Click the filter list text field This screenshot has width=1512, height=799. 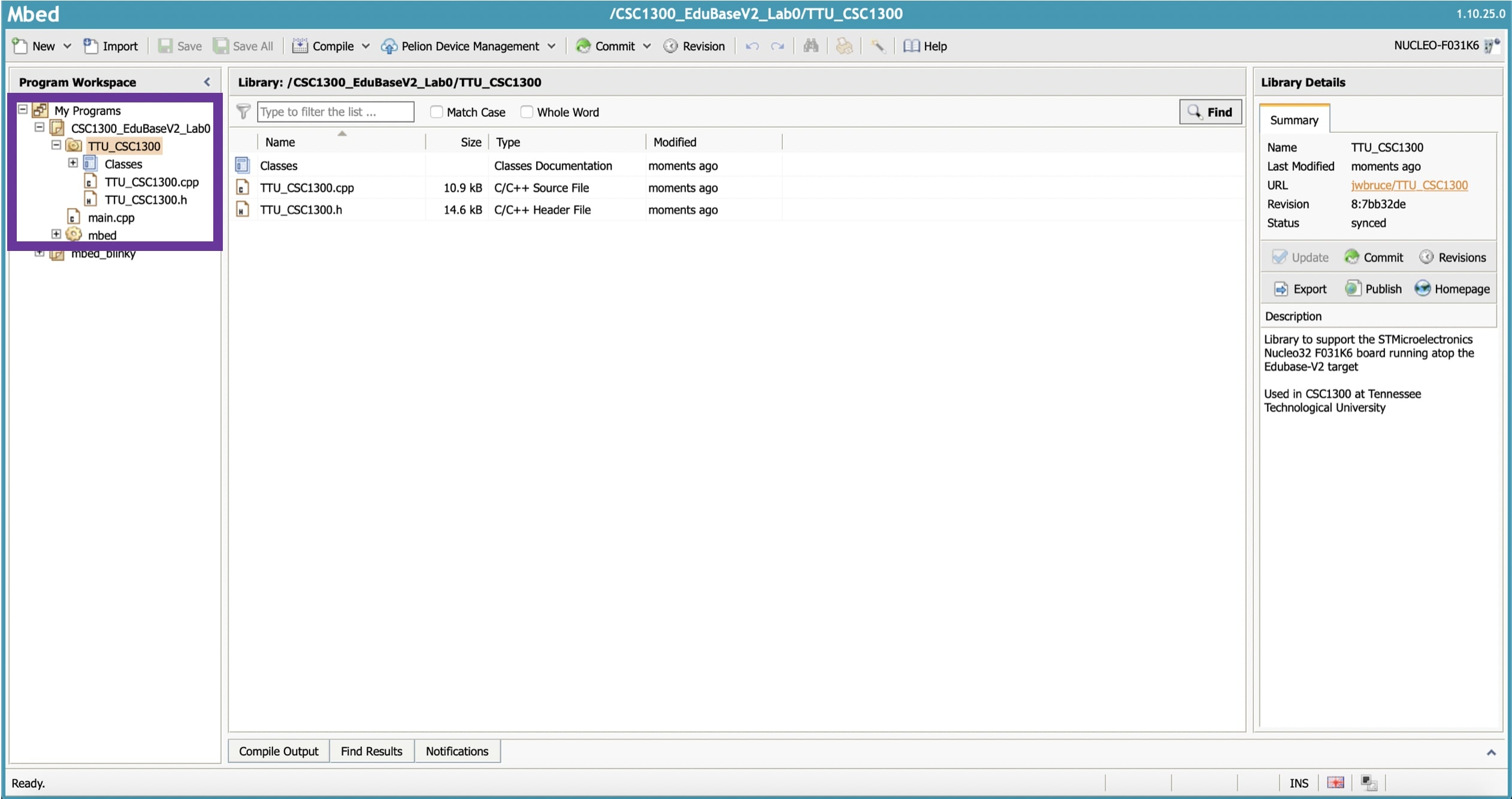point(335,112)
